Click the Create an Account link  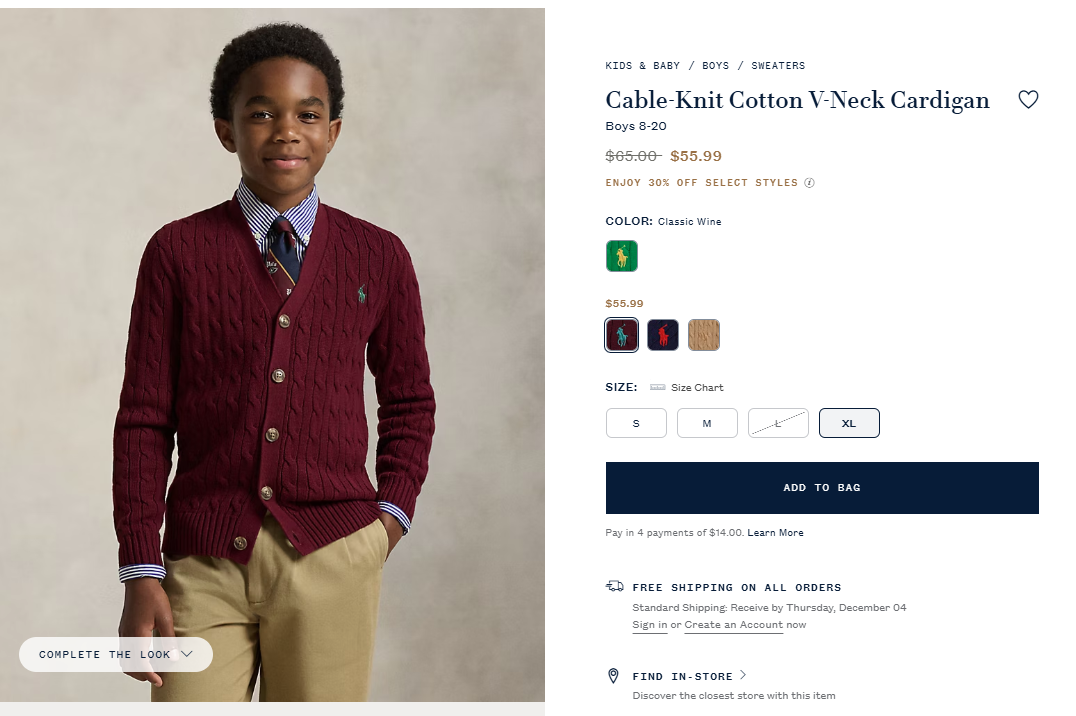tap(733, 625)
